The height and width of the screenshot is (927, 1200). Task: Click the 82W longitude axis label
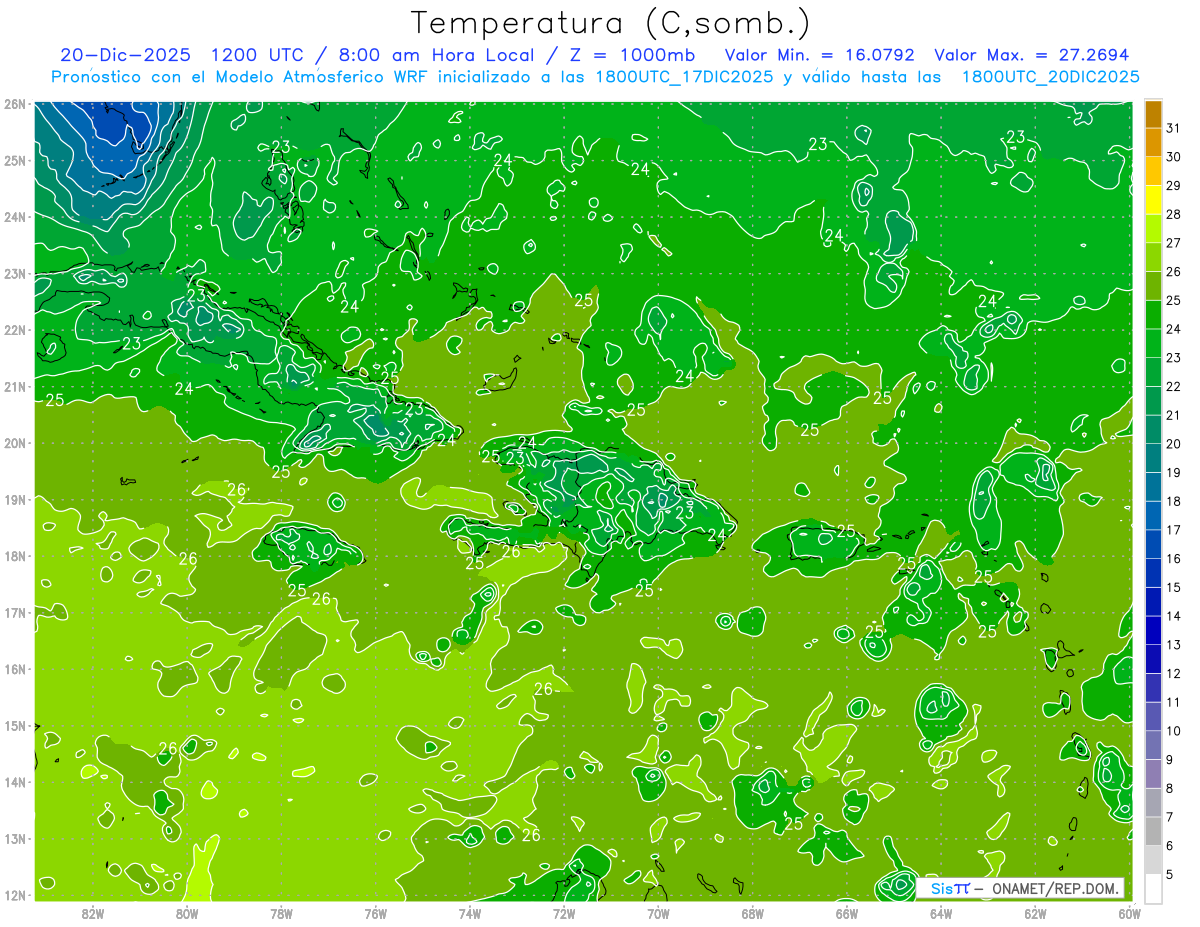[93, 913]
